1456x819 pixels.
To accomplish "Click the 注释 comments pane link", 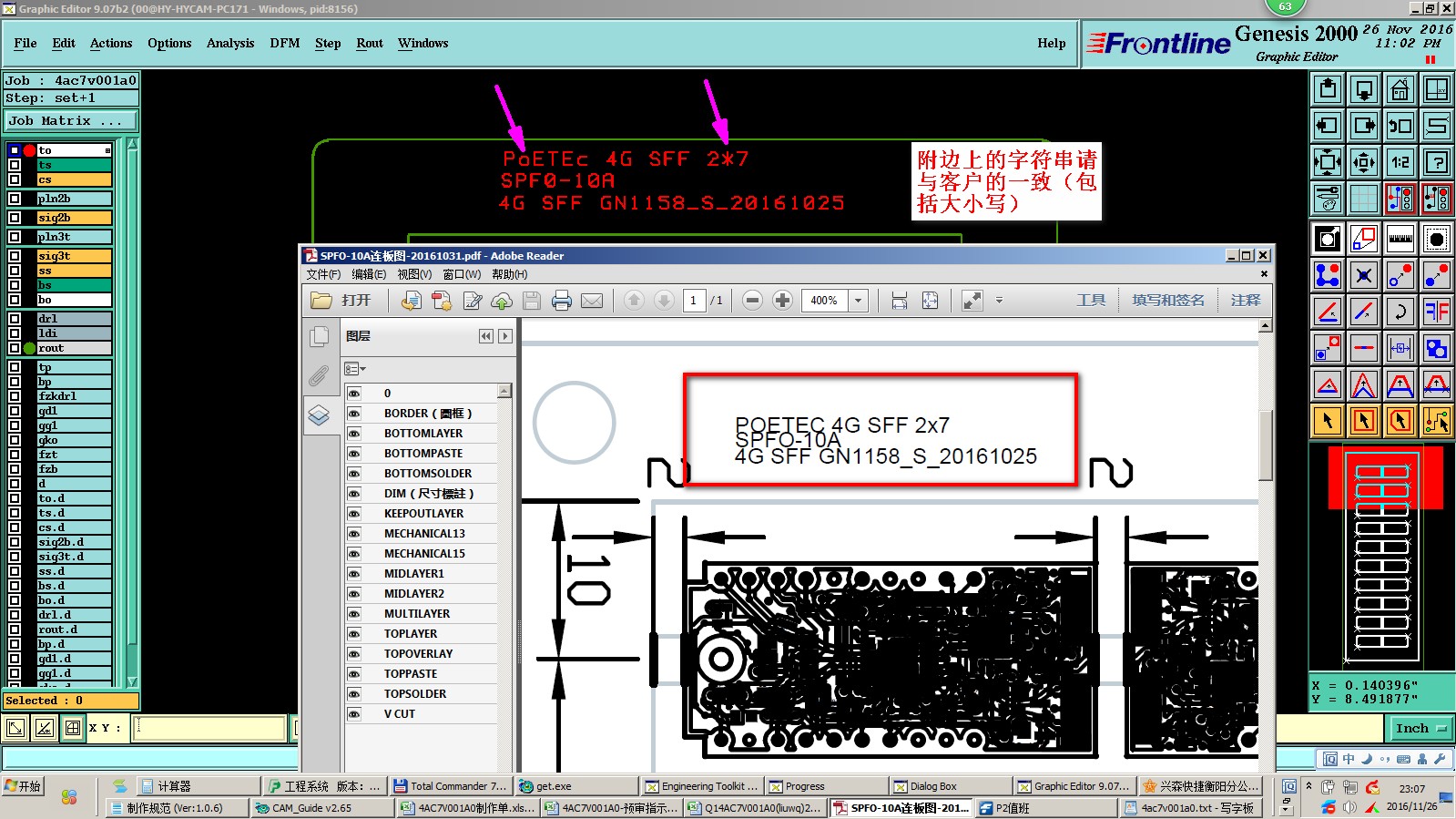I will coord(1246,300).
